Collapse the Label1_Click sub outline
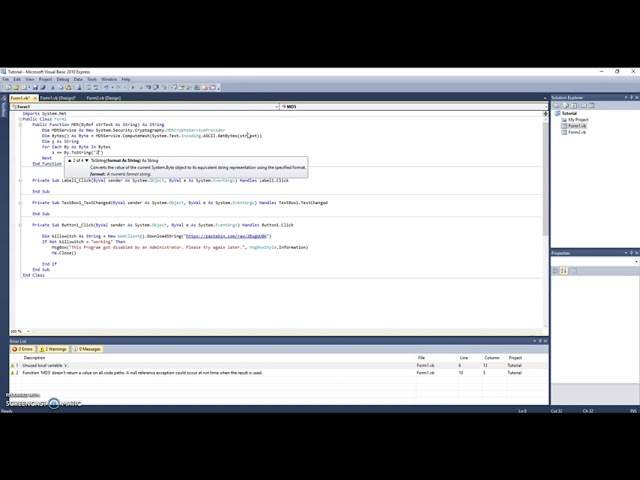640x480 pixels. coord(20,180)
